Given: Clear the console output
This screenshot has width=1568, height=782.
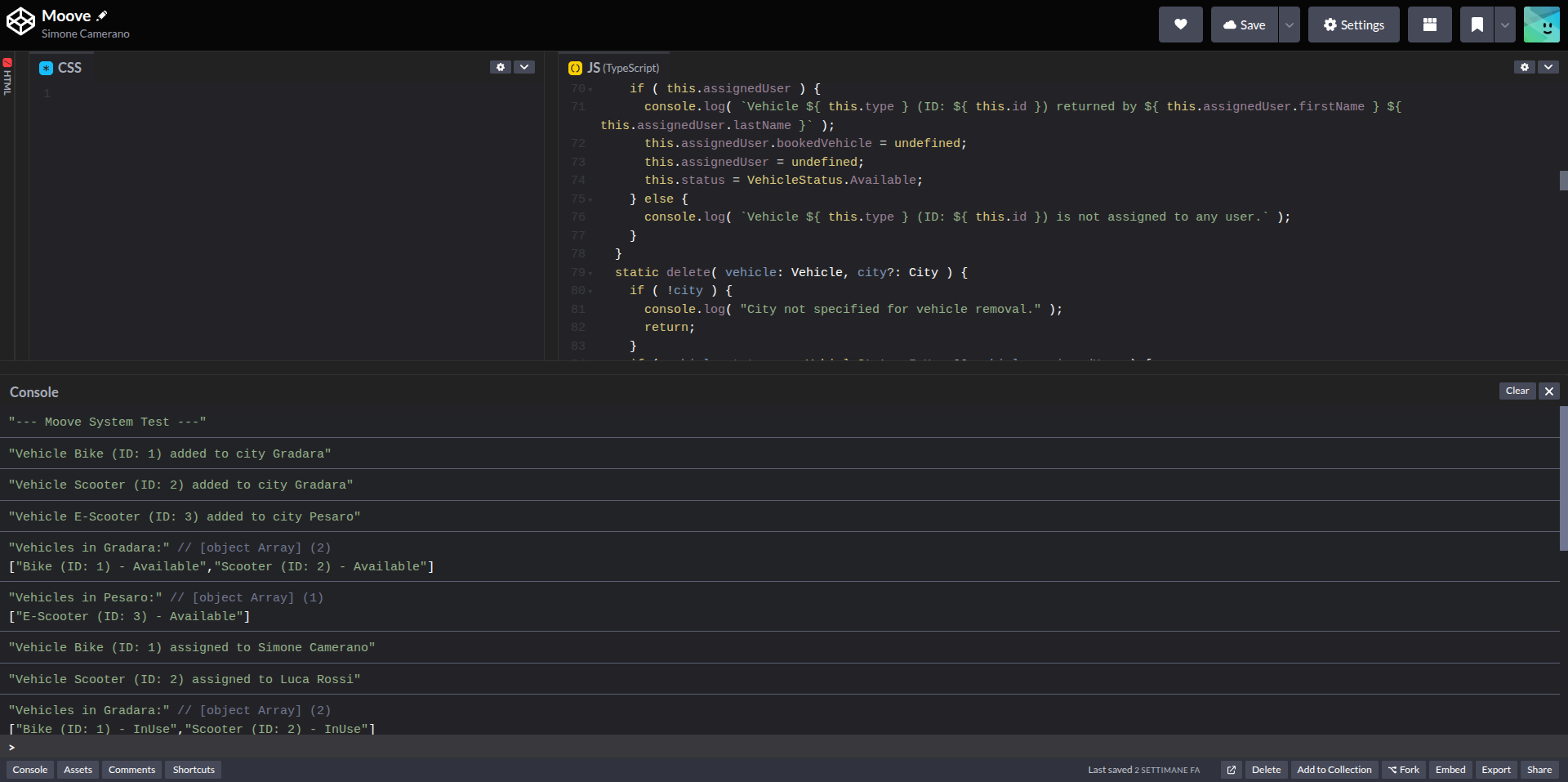Looking at the screenshot, I should point(1517,391).
